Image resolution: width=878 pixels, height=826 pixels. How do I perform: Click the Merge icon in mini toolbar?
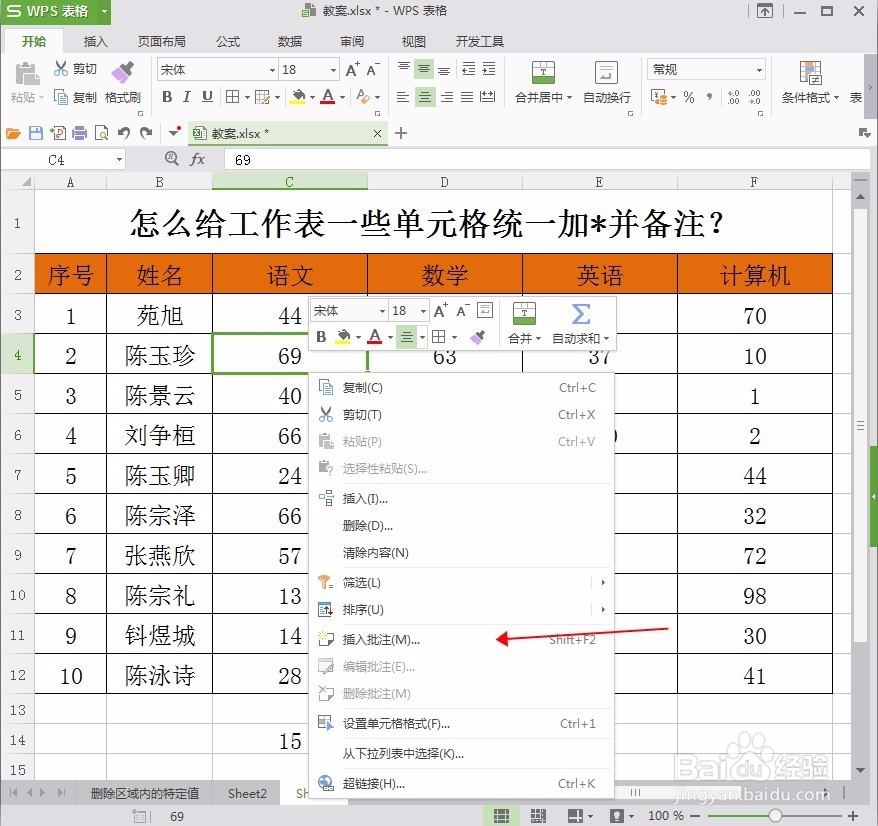coord(524,314)
